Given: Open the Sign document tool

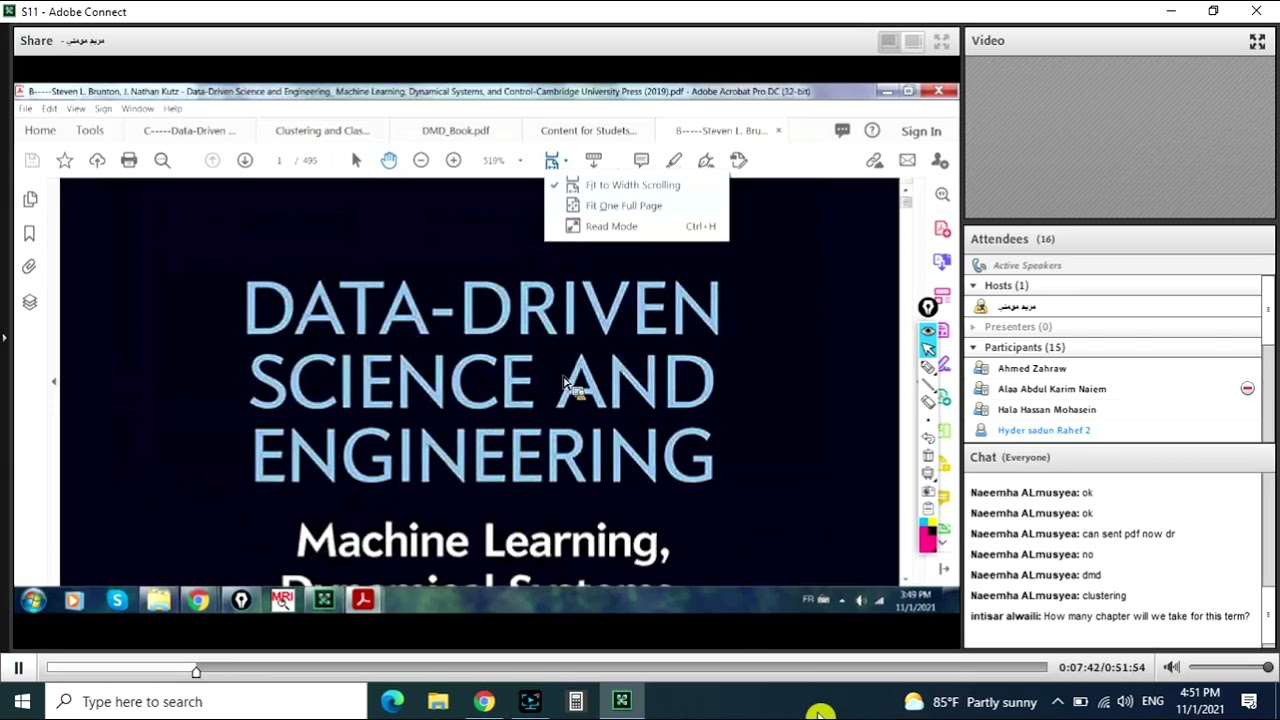Looking at the screenshot, I should point(706,160).
